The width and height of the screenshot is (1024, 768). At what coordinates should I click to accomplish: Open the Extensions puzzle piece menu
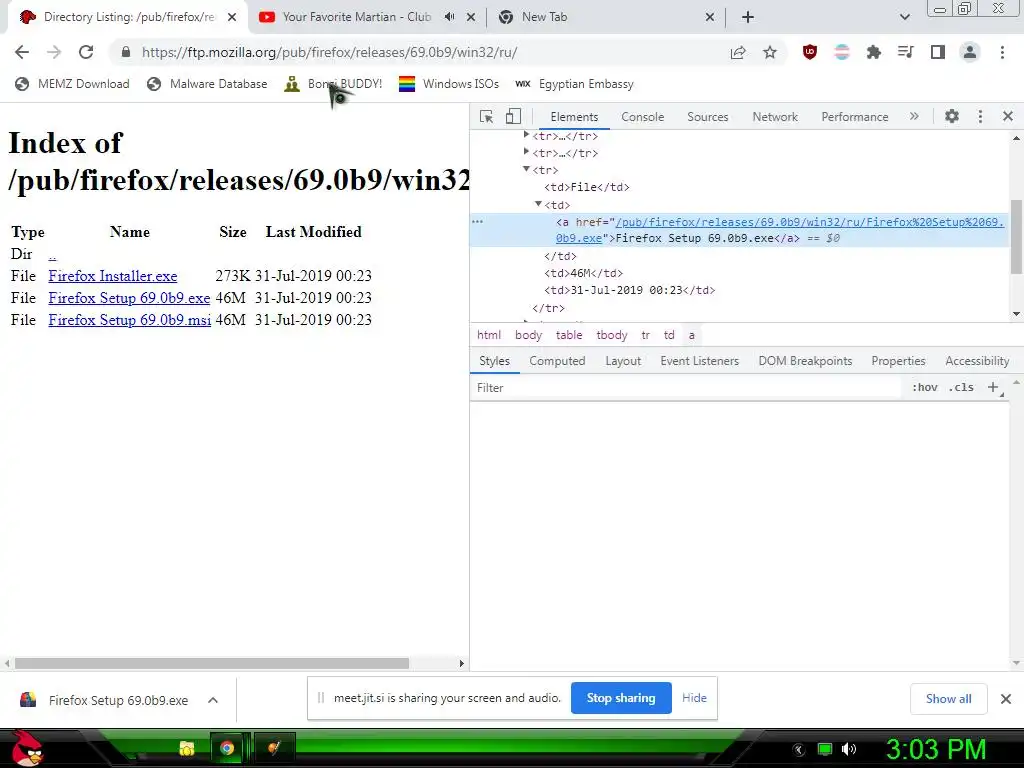click(x=873, y=52)
